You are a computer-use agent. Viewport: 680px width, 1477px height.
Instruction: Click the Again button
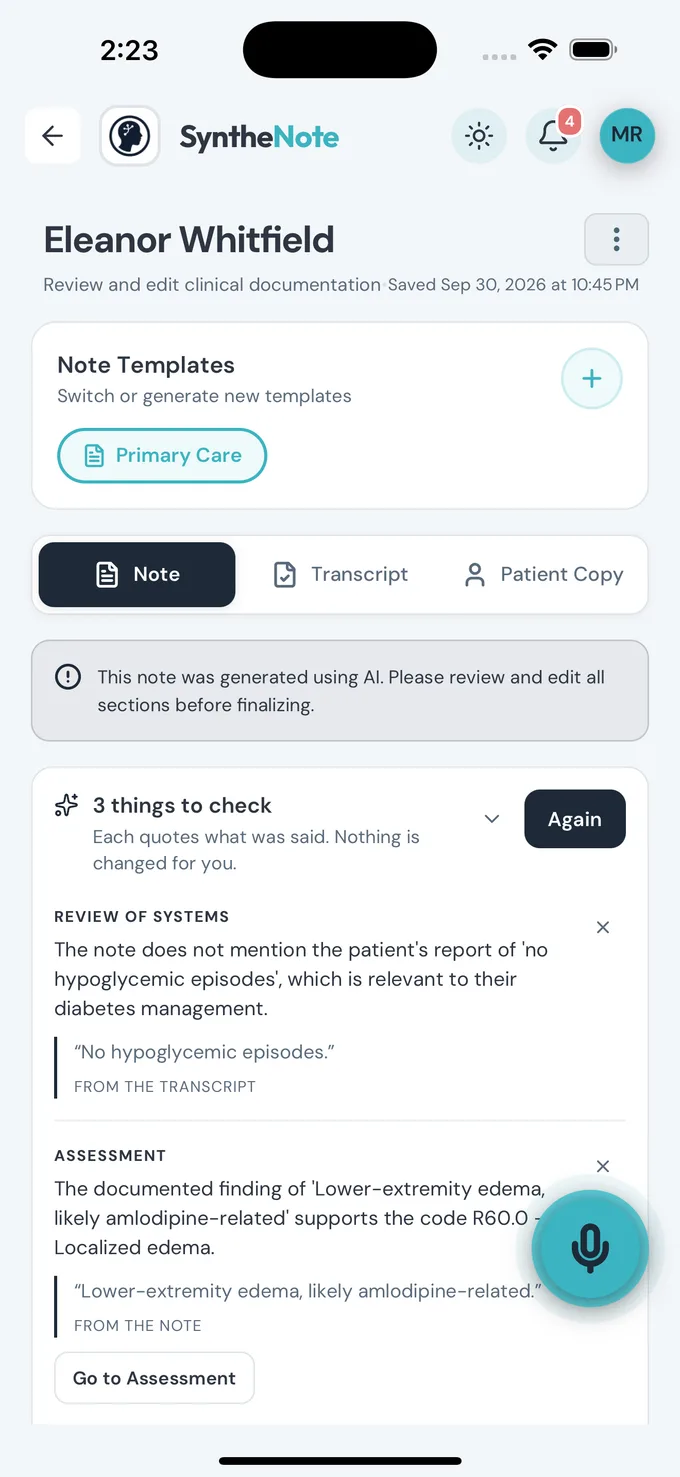(575, 819)
